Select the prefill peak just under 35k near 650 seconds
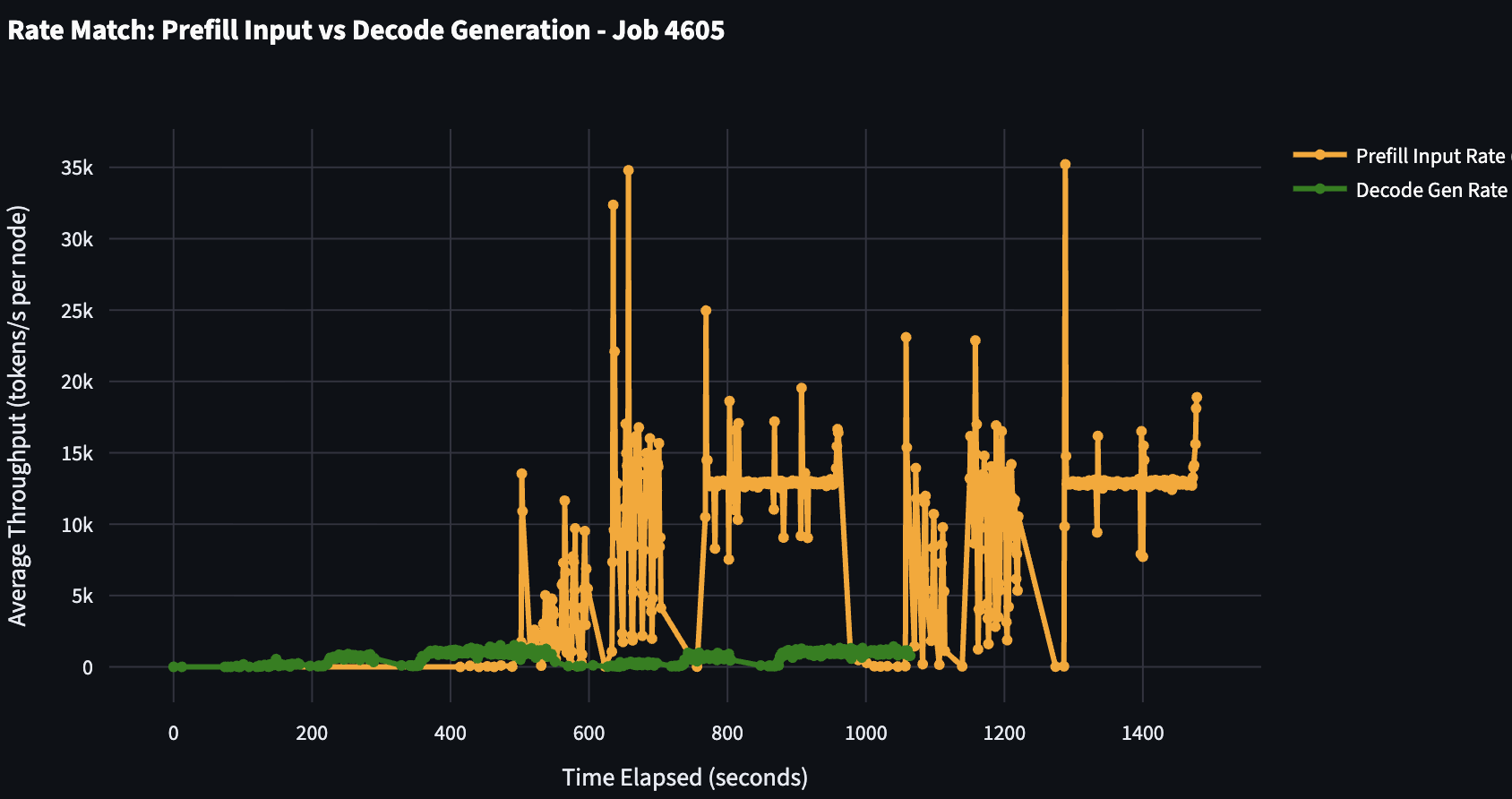1512x799 pixels. point(629,170)
